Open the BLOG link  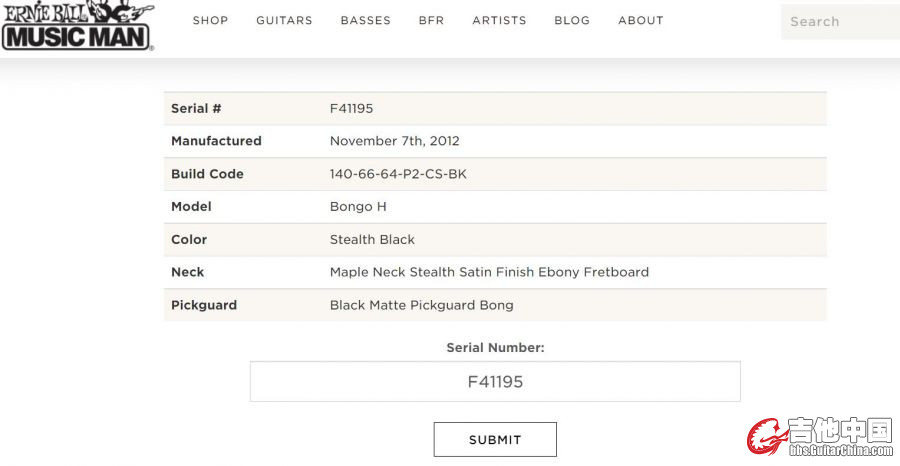click(572, 20)
